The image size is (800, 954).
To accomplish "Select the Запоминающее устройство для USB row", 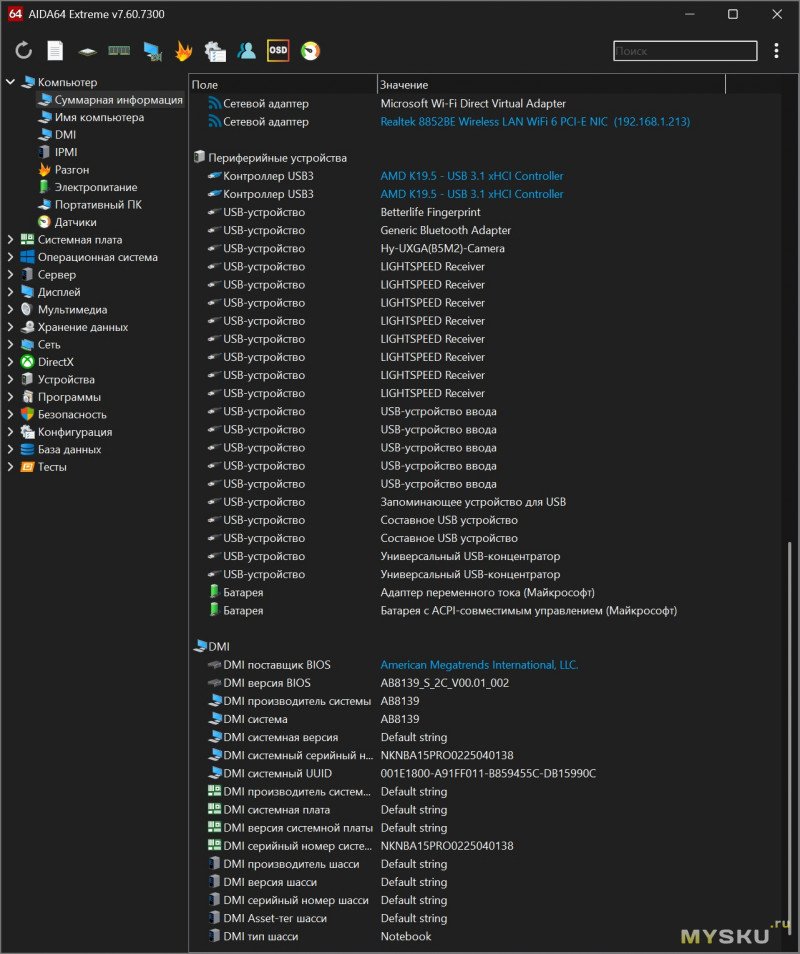I will pos(485,502).
